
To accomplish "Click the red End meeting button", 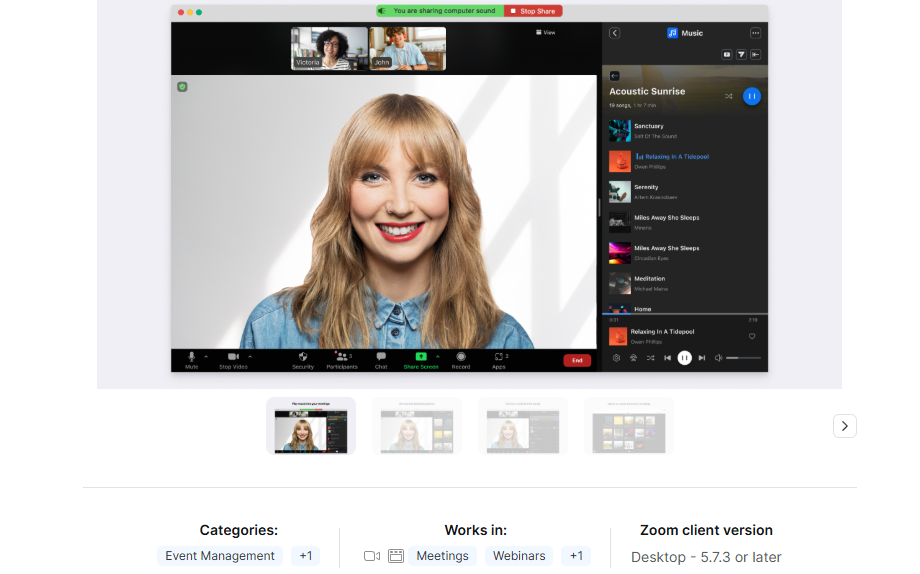I will pos(577,360).
